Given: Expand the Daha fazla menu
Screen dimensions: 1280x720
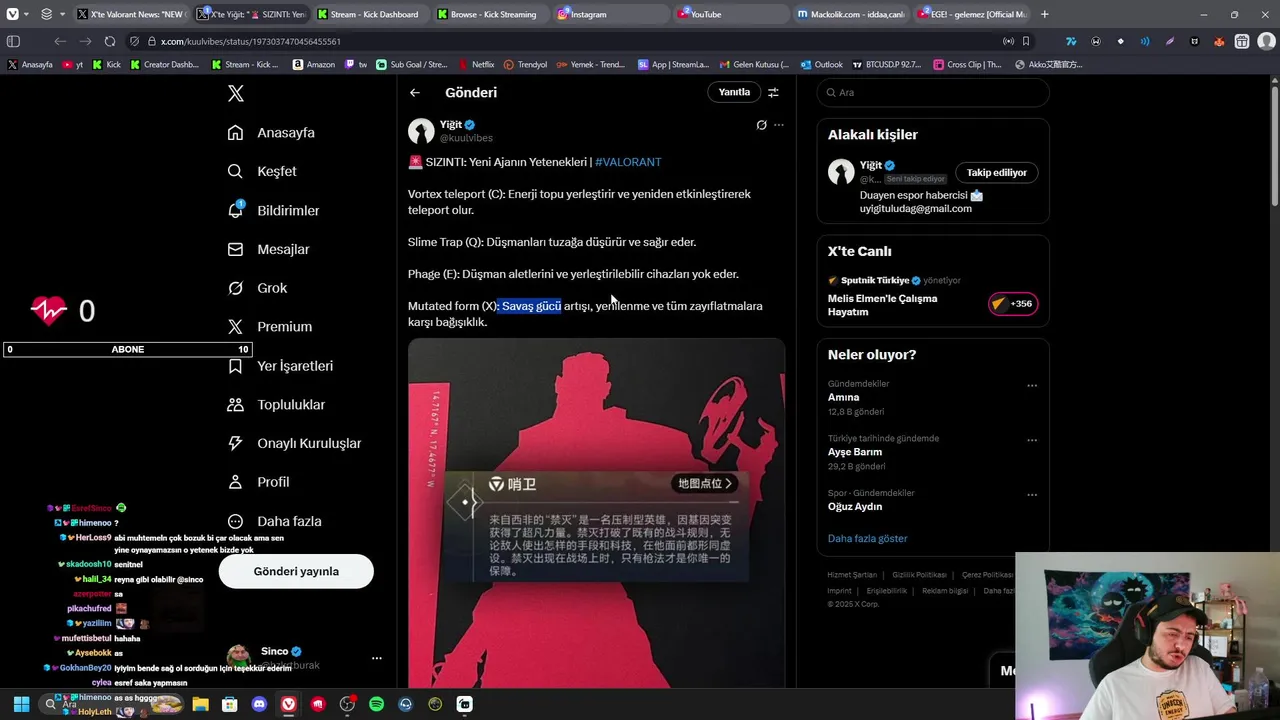Looking at the screenshot, I should tap(274, 521).
